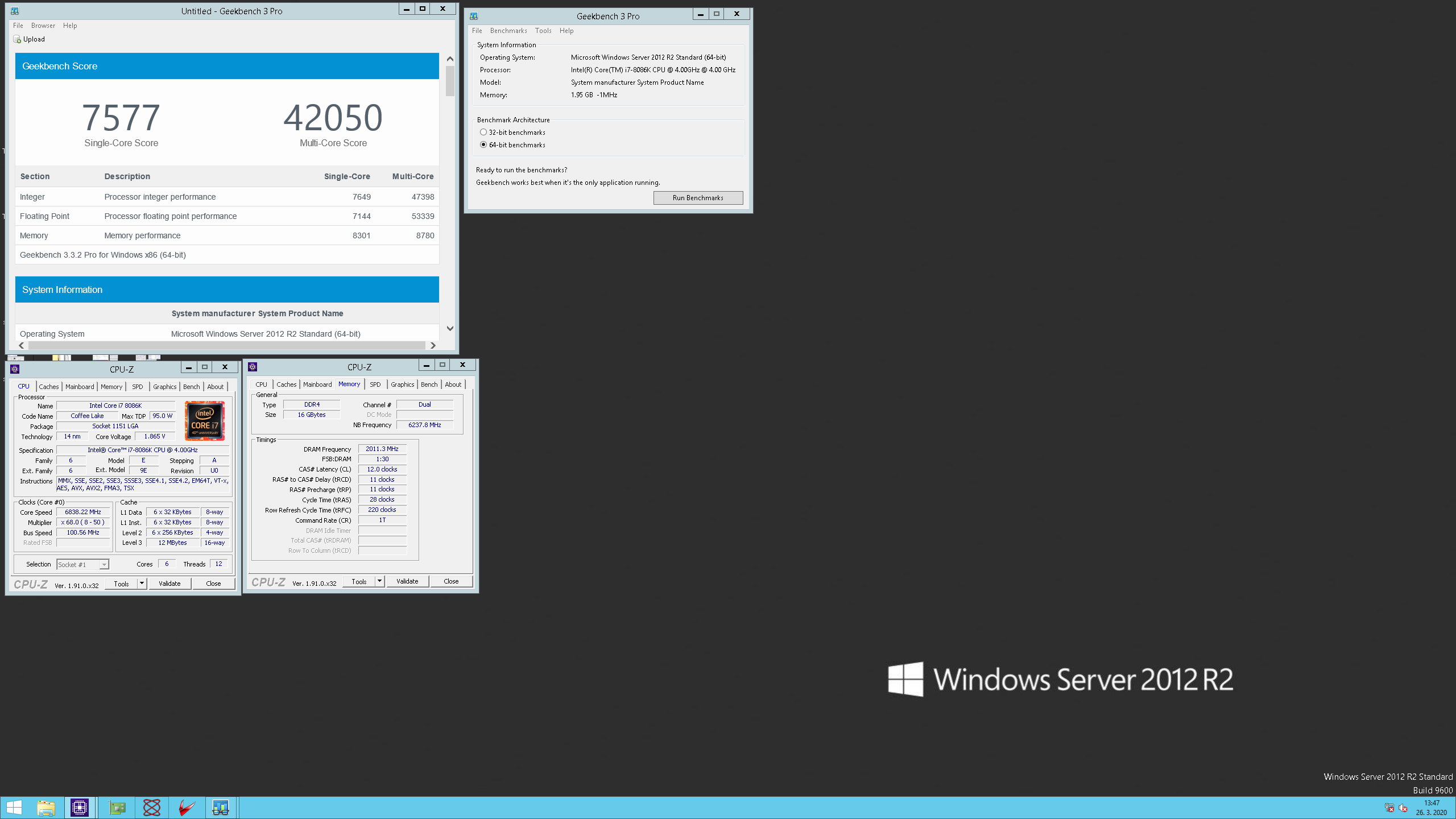1456x819 pixels.
Task: Click the scroll down arrow in Geekbench results
Action: pyautogui.click(x=450, y=328)
